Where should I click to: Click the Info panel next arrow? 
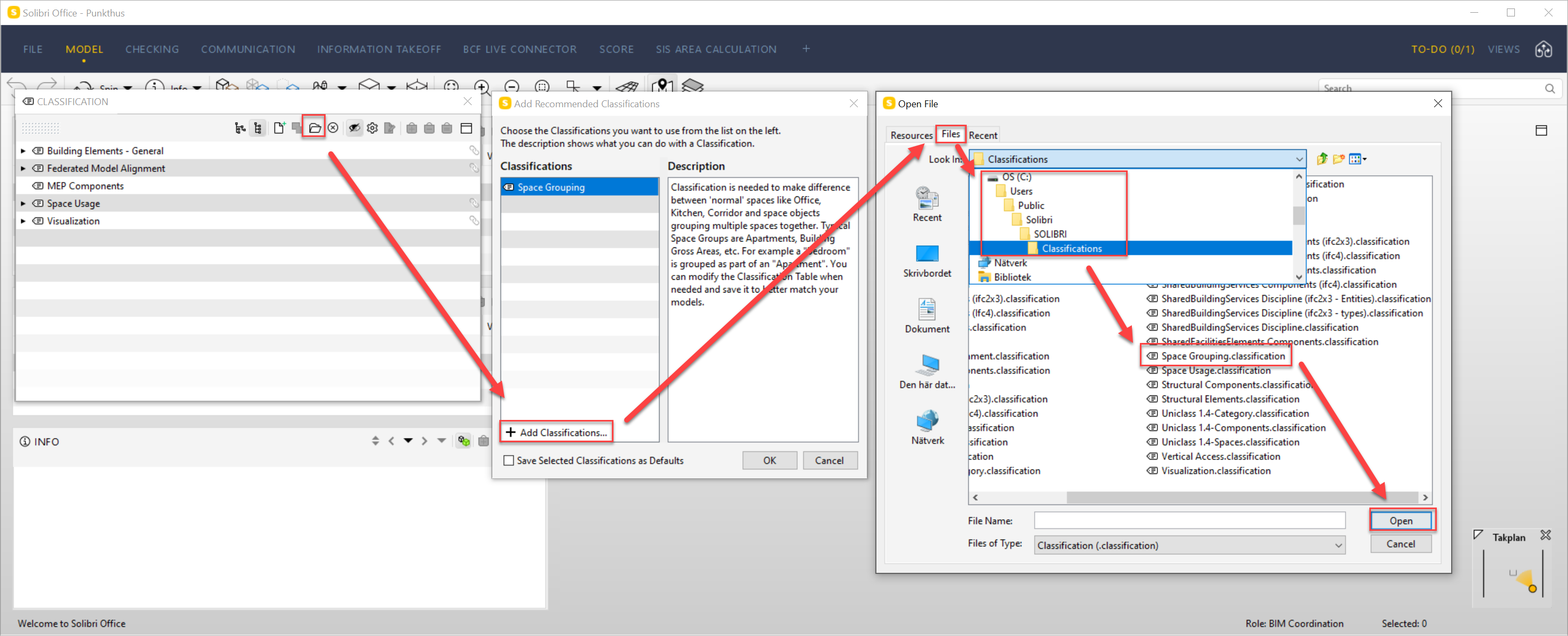pyautogui.click(x=424, y=441)
